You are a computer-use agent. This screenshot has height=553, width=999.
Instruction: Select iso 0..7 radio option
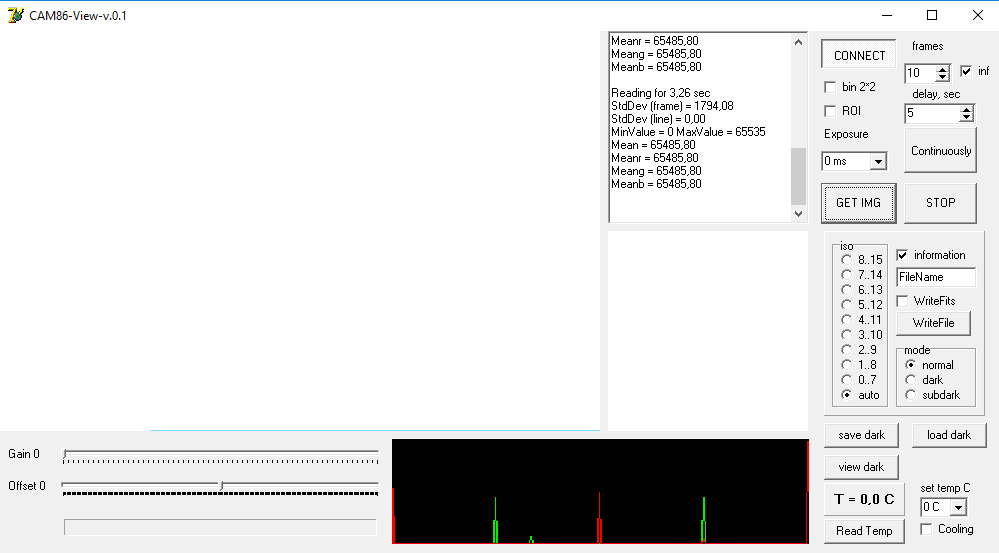[x=846, y=380]
